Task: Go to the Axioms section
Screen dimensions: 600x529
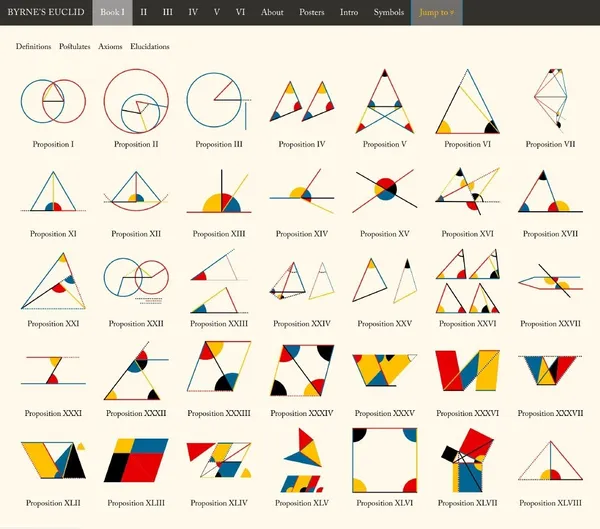Action: pos(110,46)
